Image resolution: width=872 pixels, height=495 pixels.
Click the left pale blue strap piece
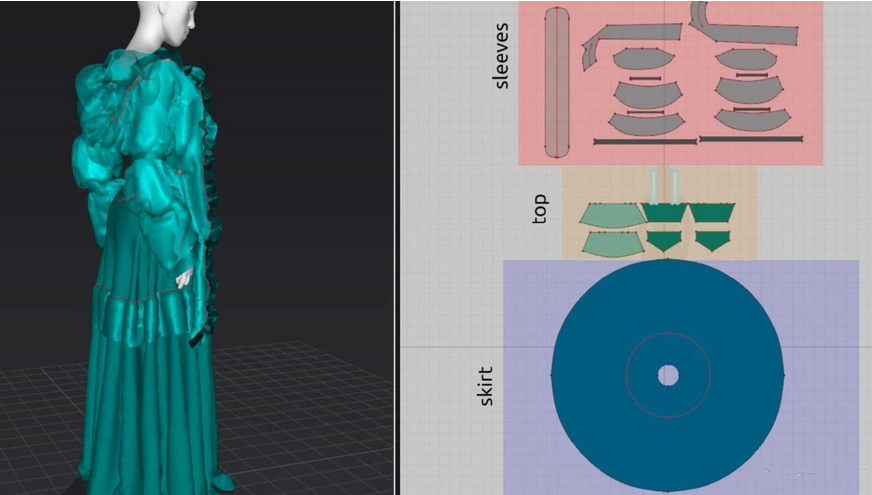pos(655,186)
